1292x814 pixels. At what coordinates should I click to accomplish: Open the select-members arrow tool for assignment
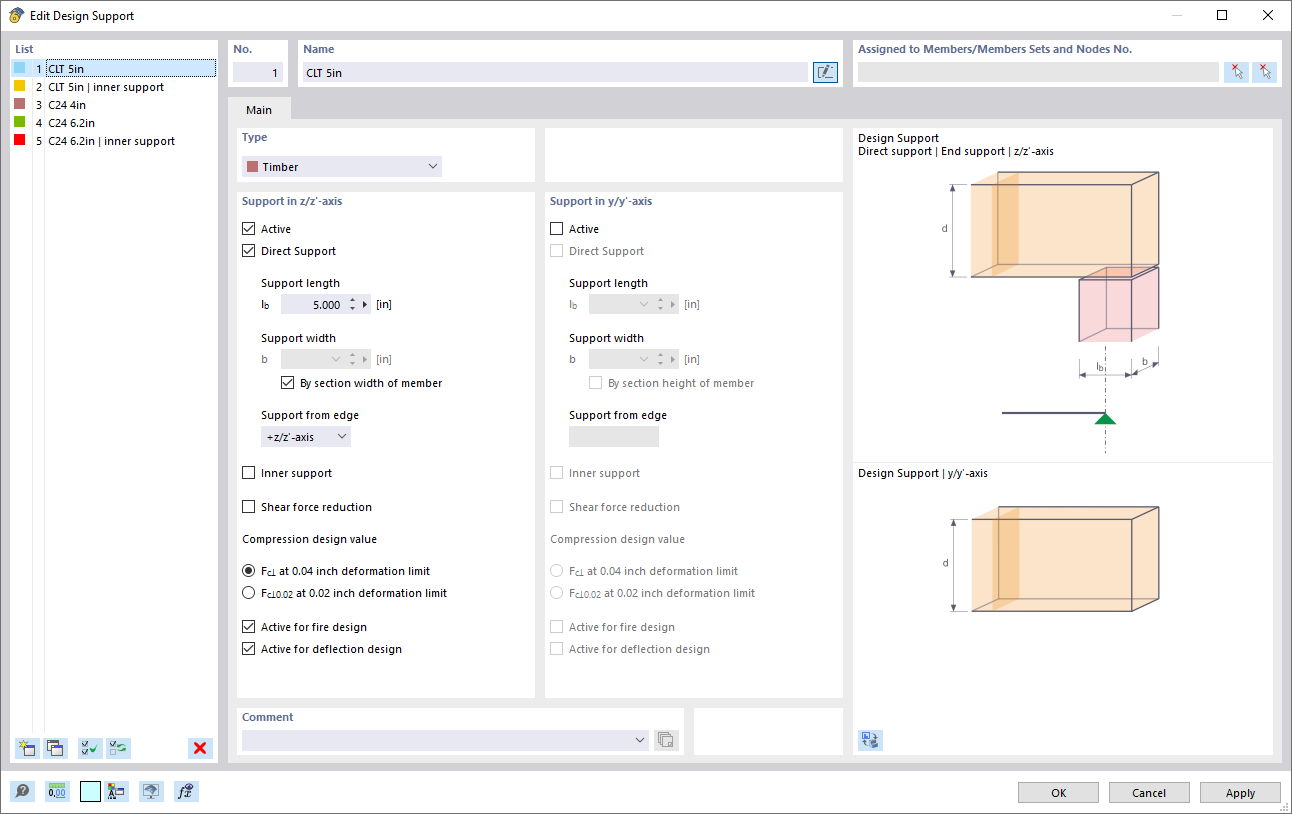click(1236, 71)
